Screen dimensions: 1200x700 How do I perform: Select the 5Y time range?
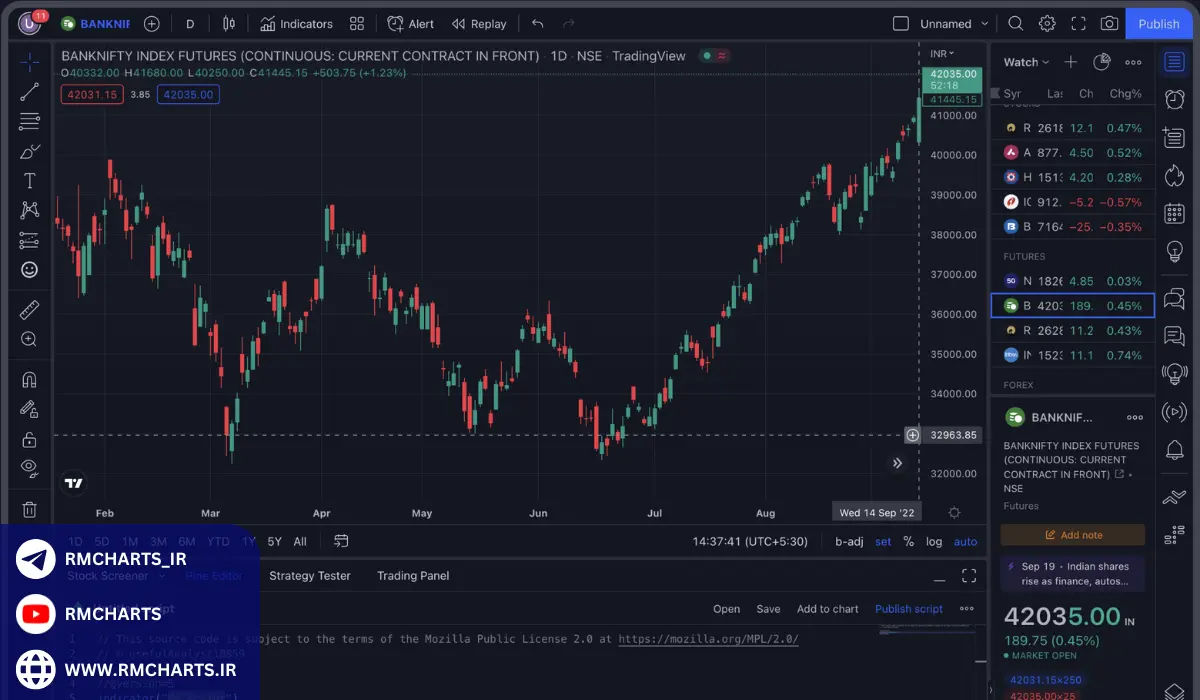point(274,541)
